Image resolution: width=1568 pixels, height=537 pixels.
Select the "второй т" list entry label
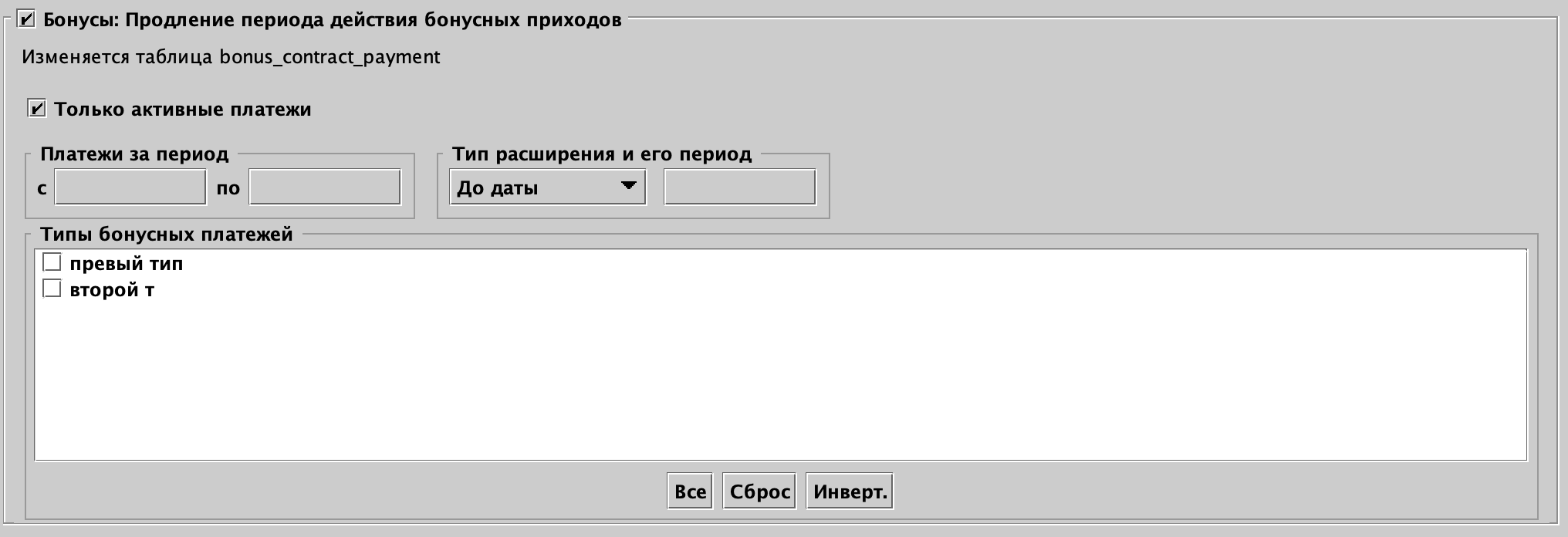[112, 291]
